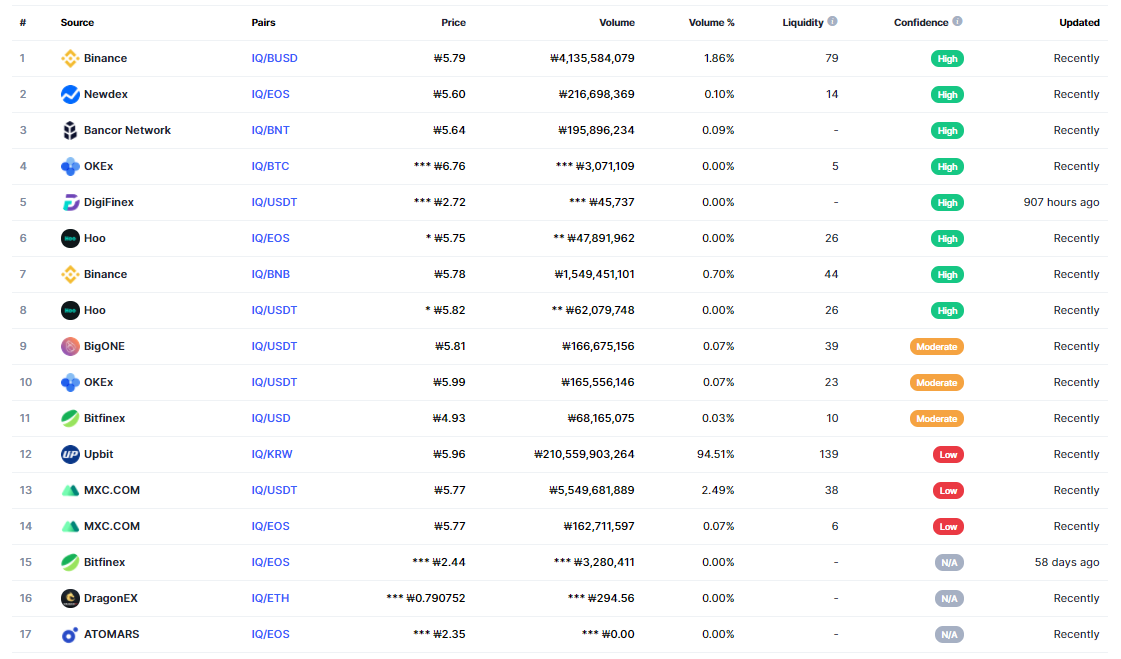Click the ₩4.93 price in Bitfinex row
The height and width of the screenshot is (659, 1121).
coord(449,418)
